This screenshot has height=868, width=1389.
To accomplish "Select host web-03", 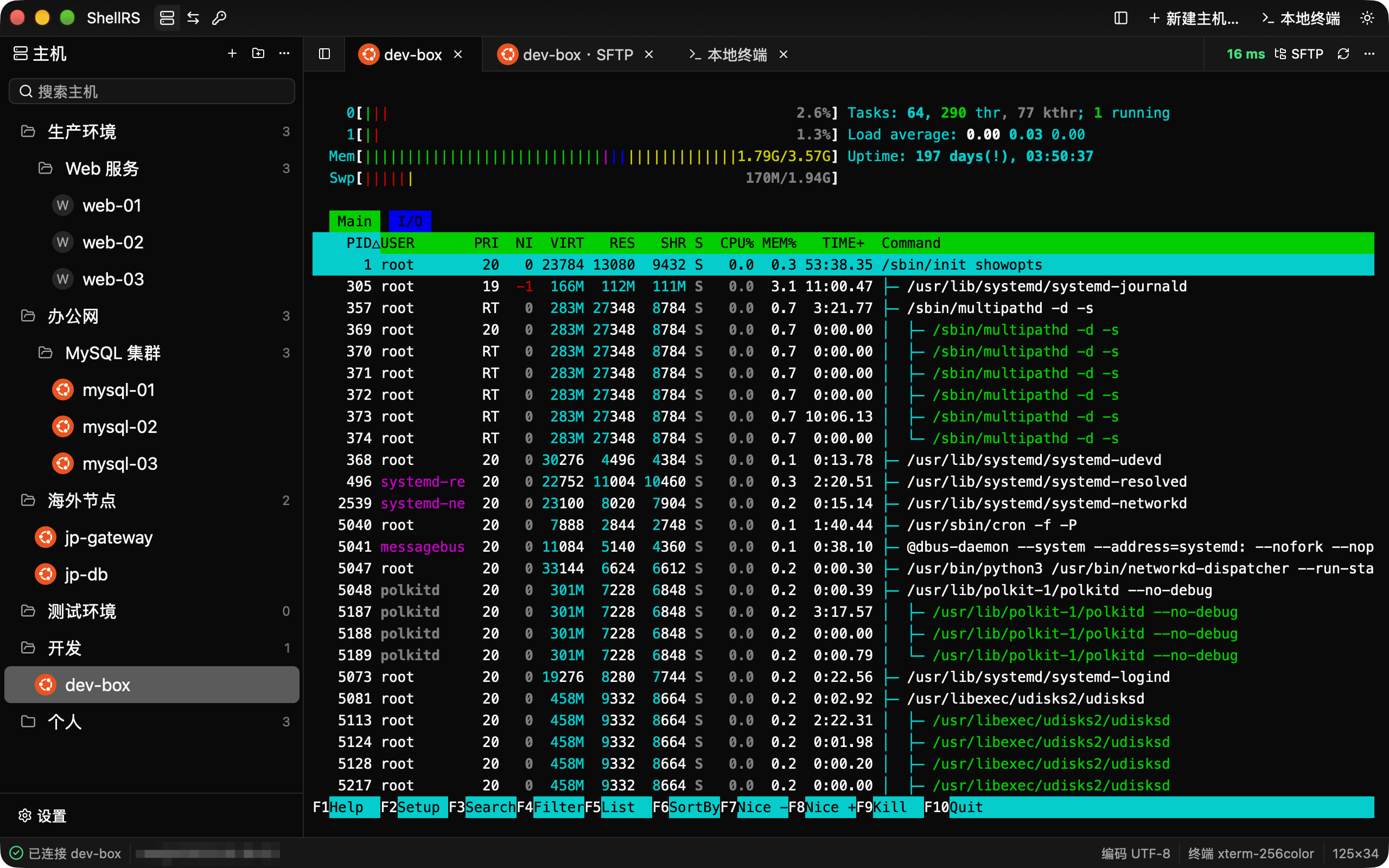I will pos(152,279).
